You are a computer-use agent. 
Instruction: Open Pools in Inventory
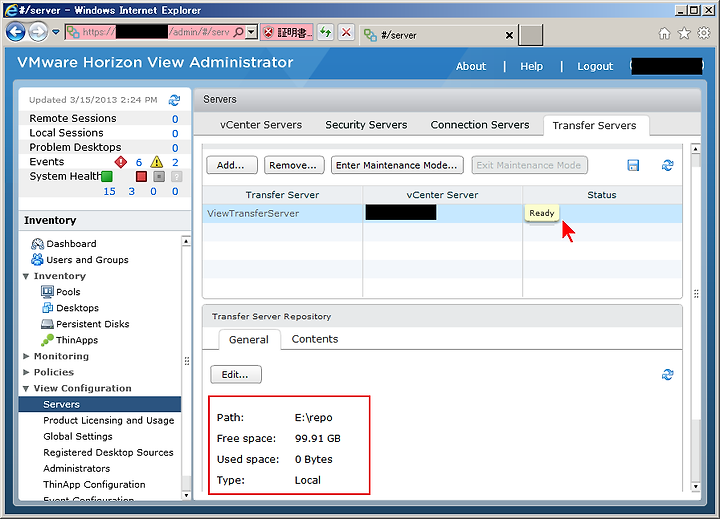pos(68,292)
